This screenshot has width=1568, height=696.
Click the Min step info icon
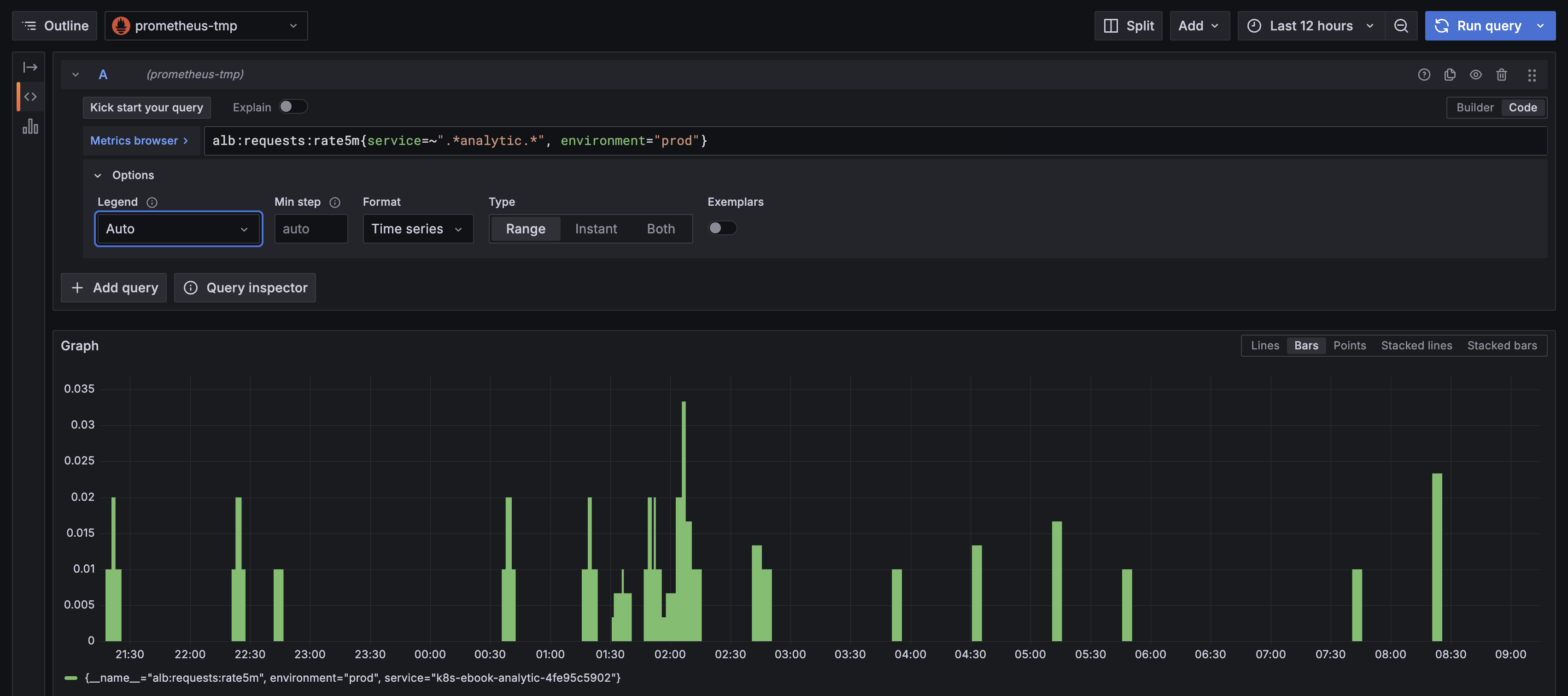335,202
